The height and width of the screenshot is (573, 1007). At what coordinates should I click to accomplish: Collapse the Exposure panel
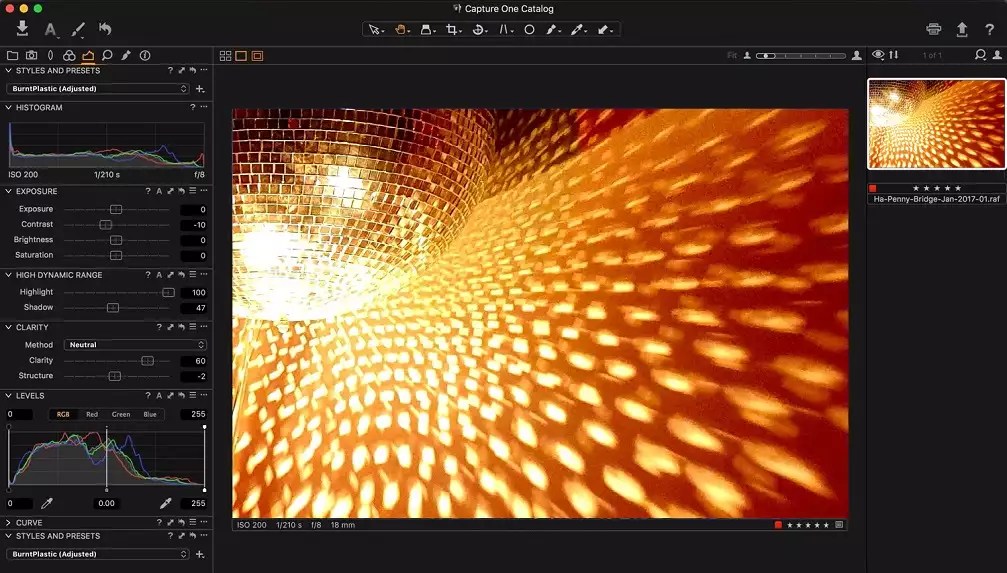coord(8,191)
